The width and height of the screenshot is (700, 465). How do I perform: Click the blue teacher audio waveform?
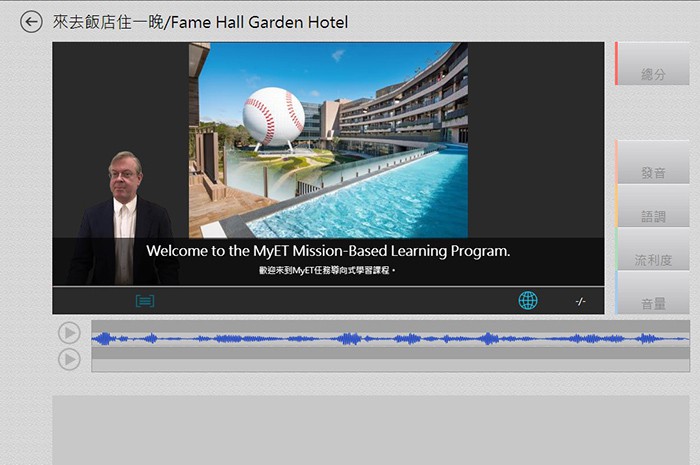pyautogui.click(x=390, y=339)
